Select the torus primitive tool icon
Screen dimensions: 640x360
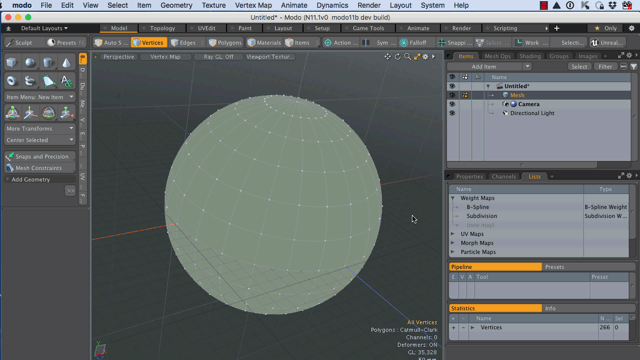coord(12,81)
